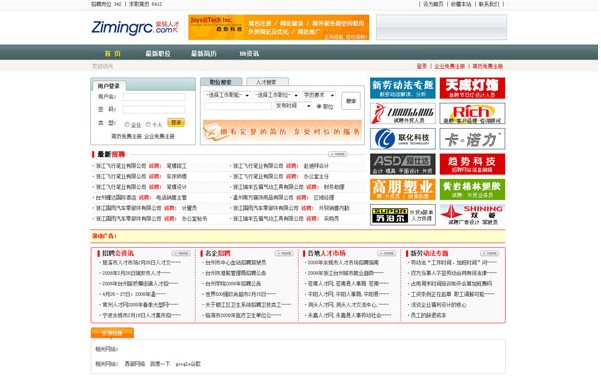Open 最新职位 in navigation bar
This screenshot has height=380, width=601.
click(158, 53)
